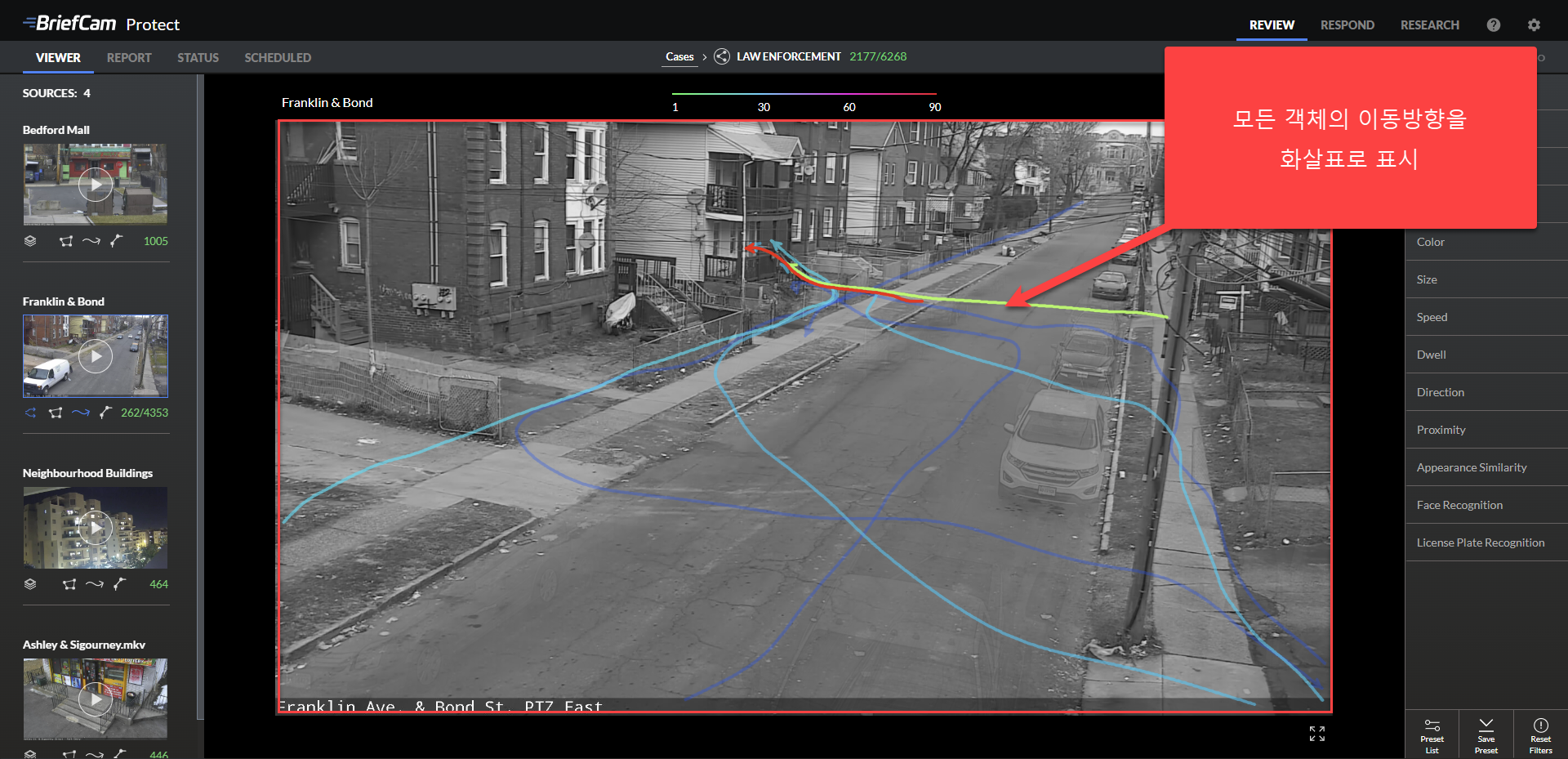Click Reset Filters button
Viewport: 1568px width, 759px height.
click(1540, 735)
